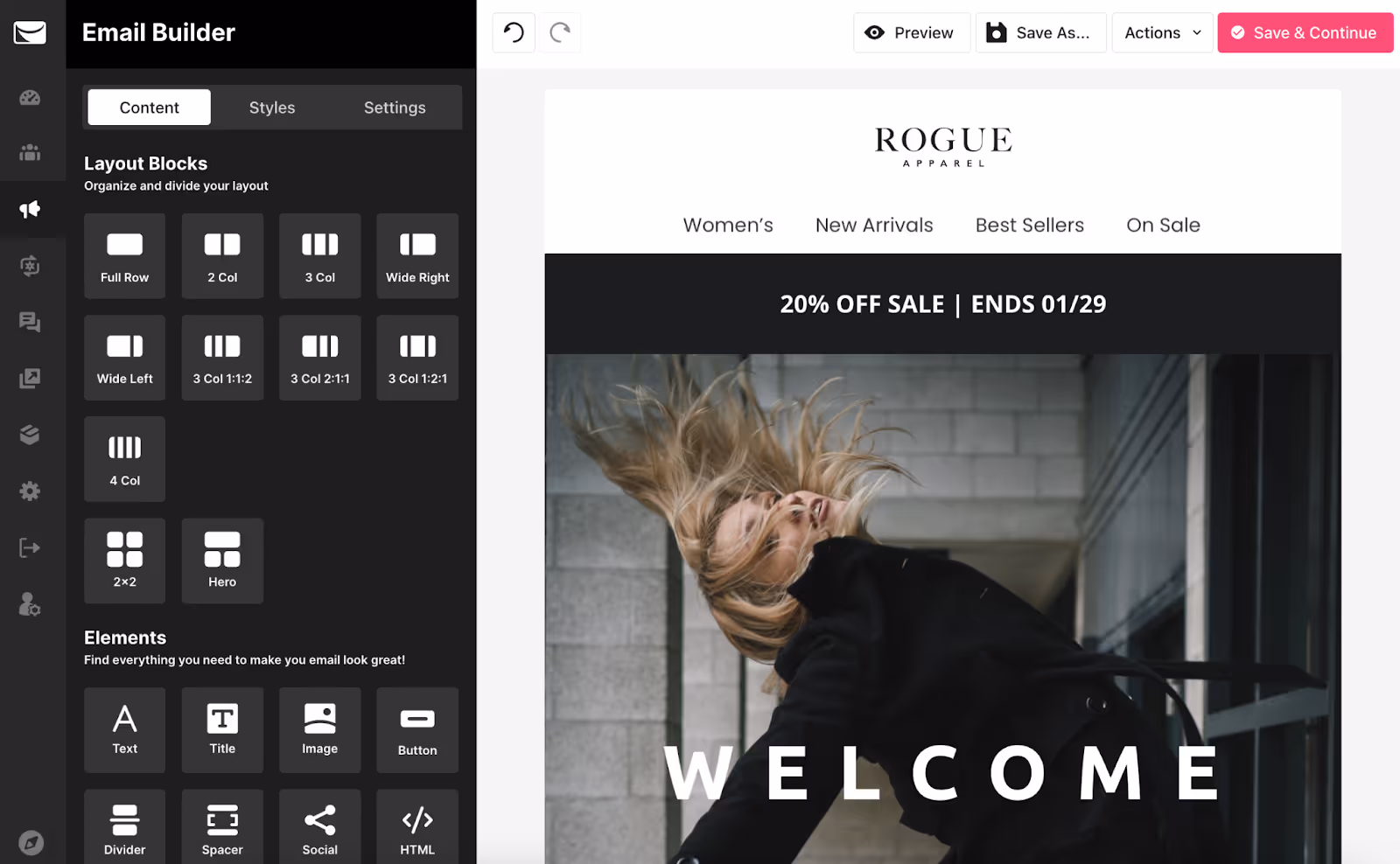Viewport: 1400px width, 864px height.
Task: Undo the last change
Action: coord(514,32)
